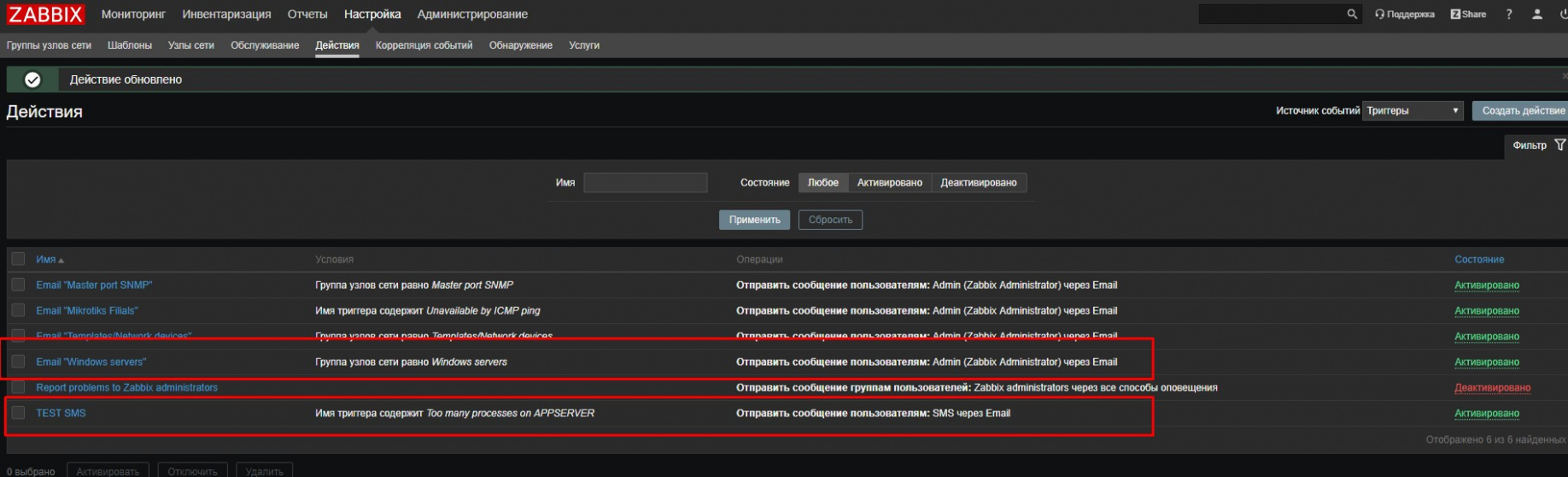Click the Create action button
The height and width of the screenshot is (477, 1568).
tap(1522, 111)
